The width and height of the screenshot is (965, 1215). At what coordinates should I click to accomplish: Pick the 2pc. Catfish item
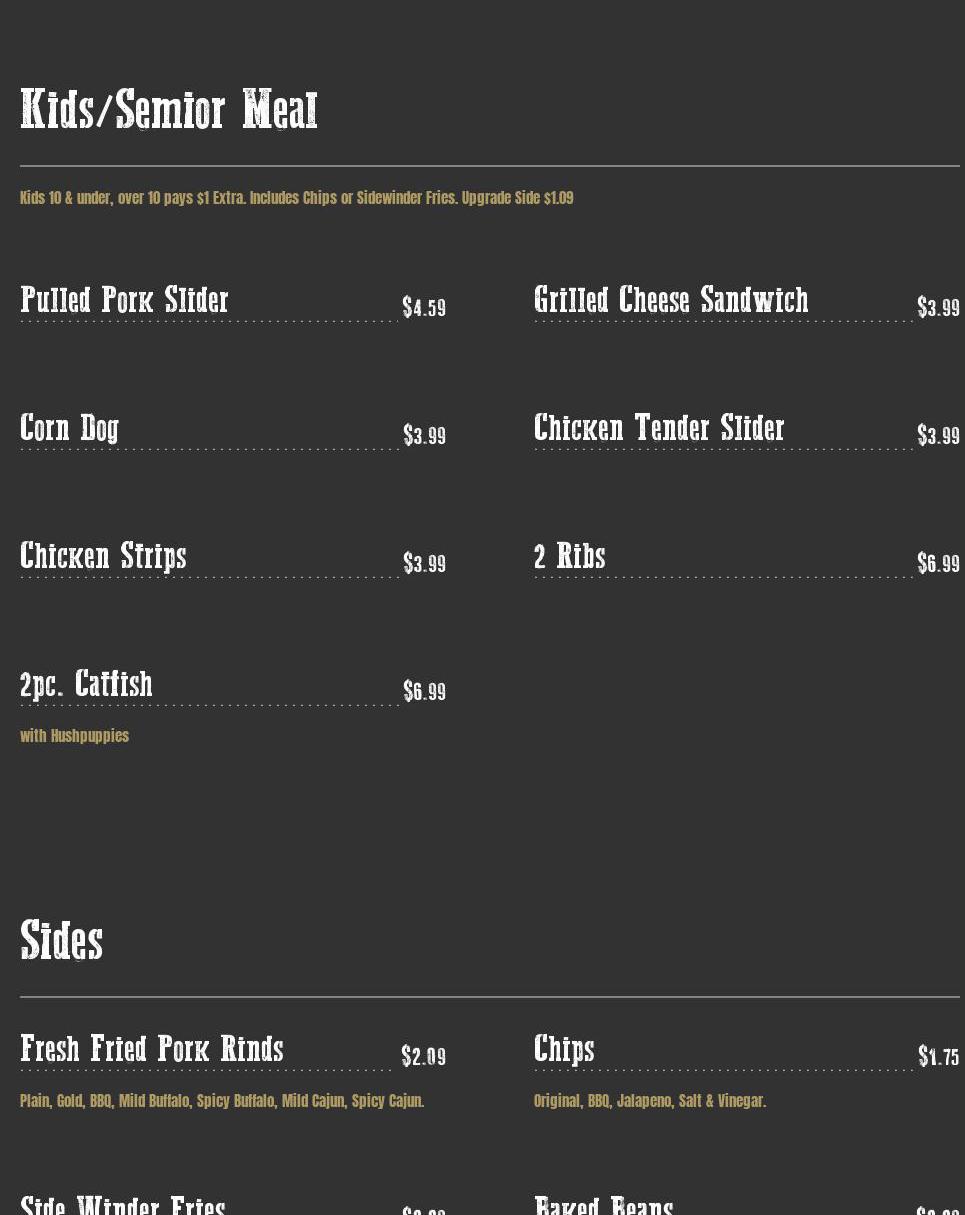tap(87, 684)
